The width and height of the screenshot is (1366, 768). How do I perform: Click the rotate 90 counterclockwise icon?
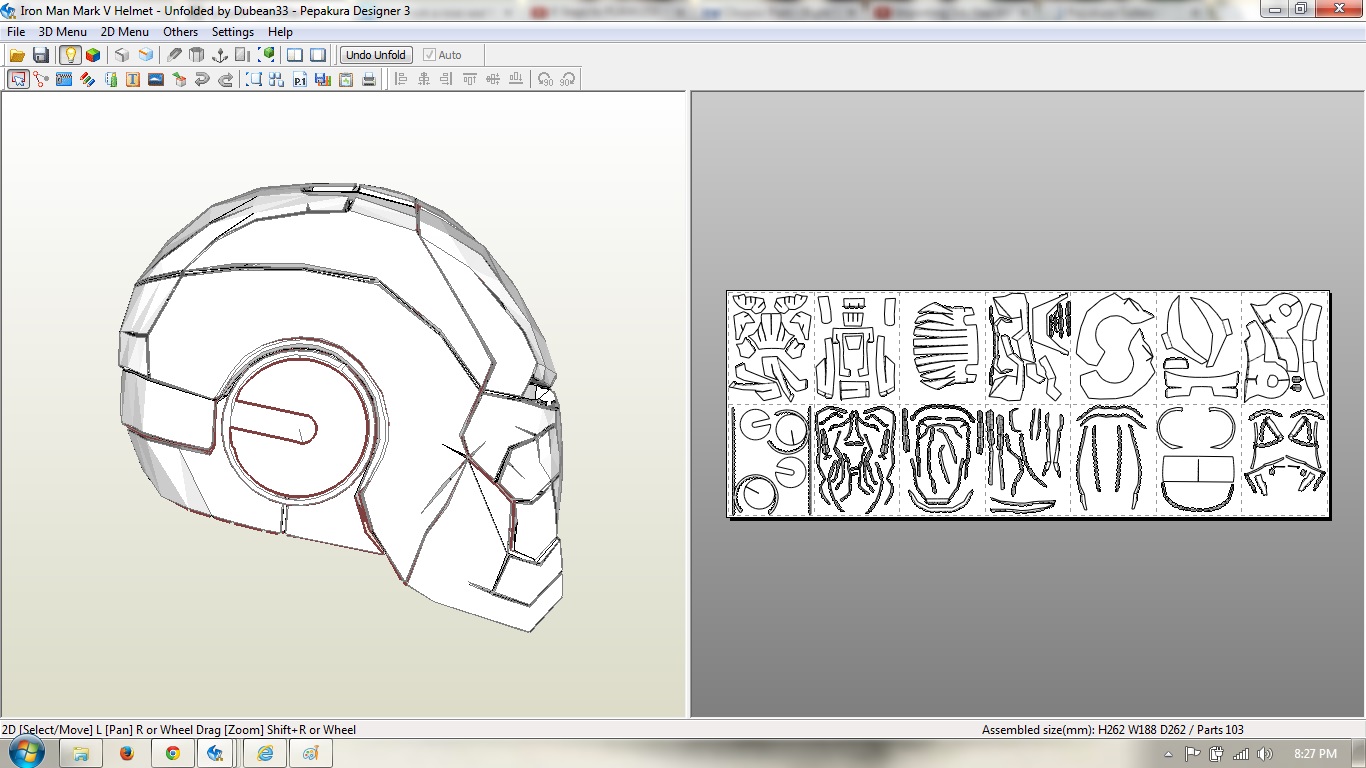[x=545, y=79]
